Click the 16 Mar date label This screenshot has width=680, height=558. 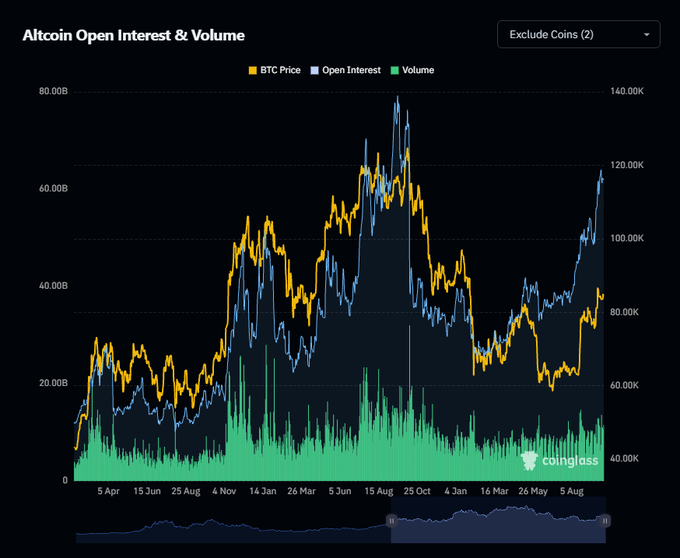pyautogui.click(x=494, y=491)
